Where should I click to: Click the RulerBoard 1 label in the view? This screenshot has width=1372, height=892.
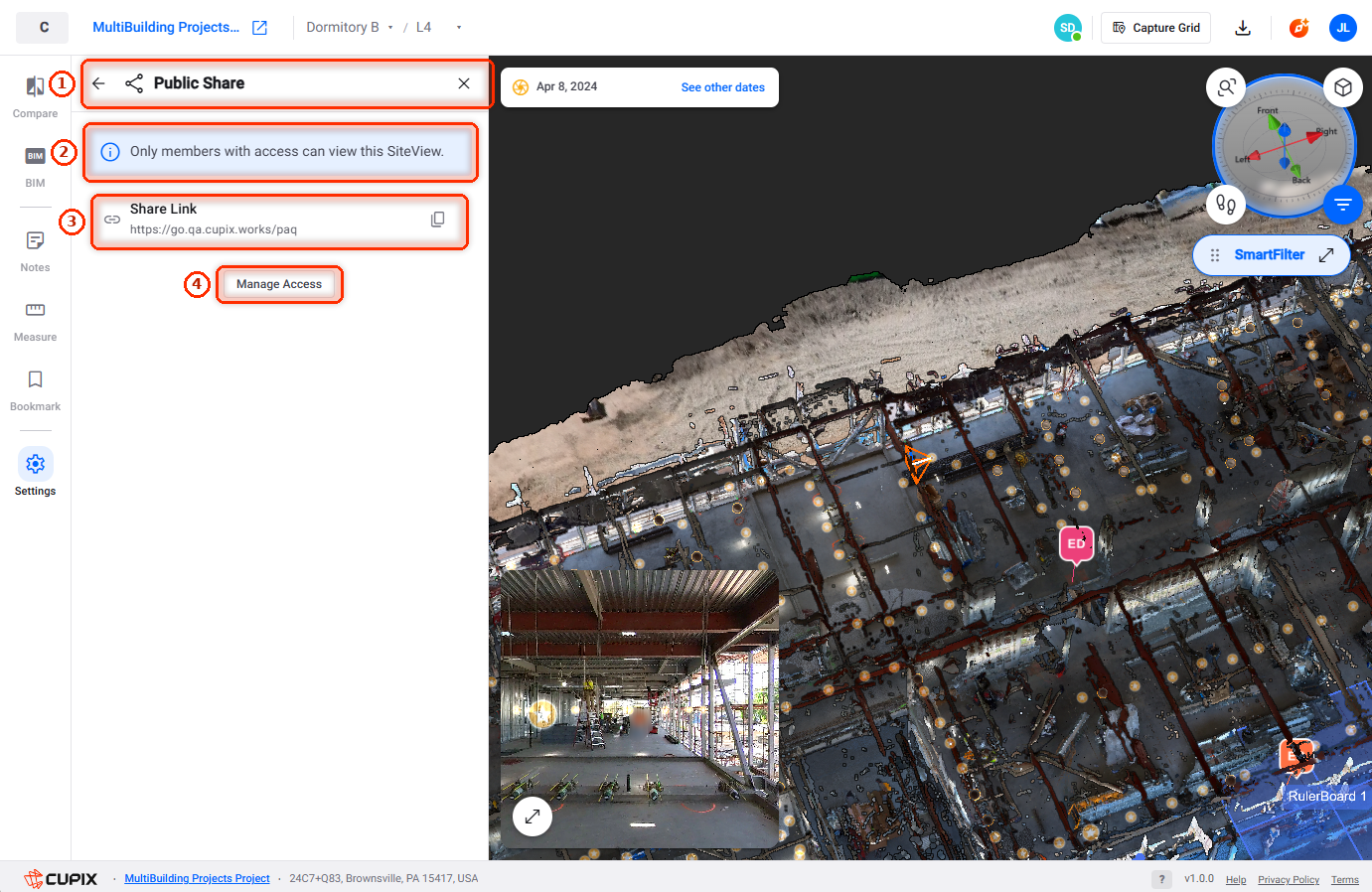pyautogui.click(x=1327, y=797)
